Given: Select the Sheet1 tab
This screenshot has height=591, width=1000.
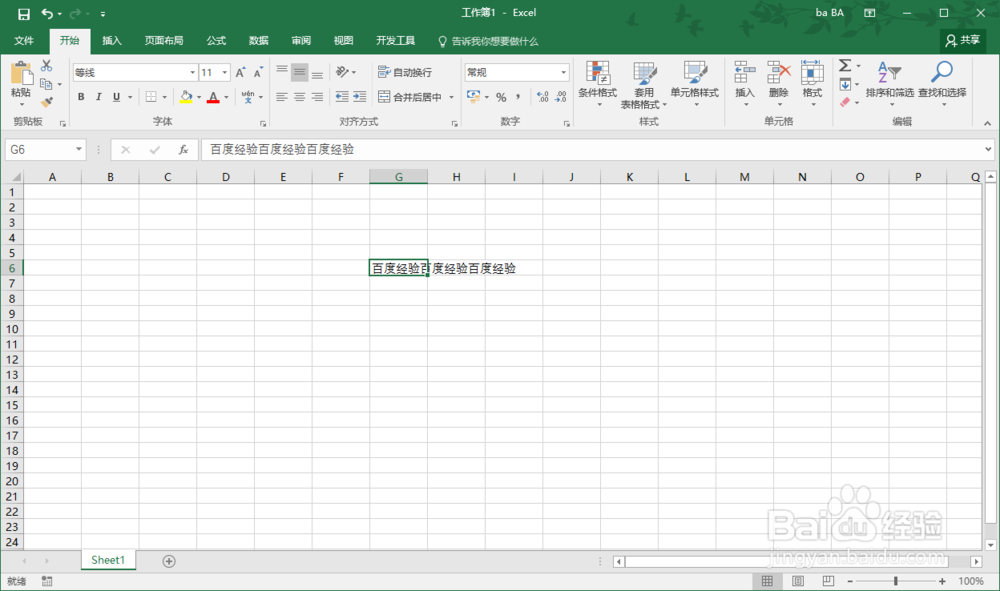Looking at the screenshot, I should coord(108,560).
